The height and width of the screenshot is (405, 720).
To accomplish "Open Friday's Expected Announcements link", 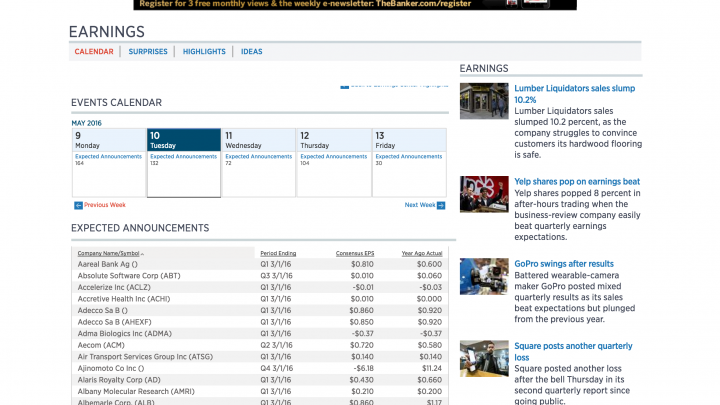I will 409,157.
